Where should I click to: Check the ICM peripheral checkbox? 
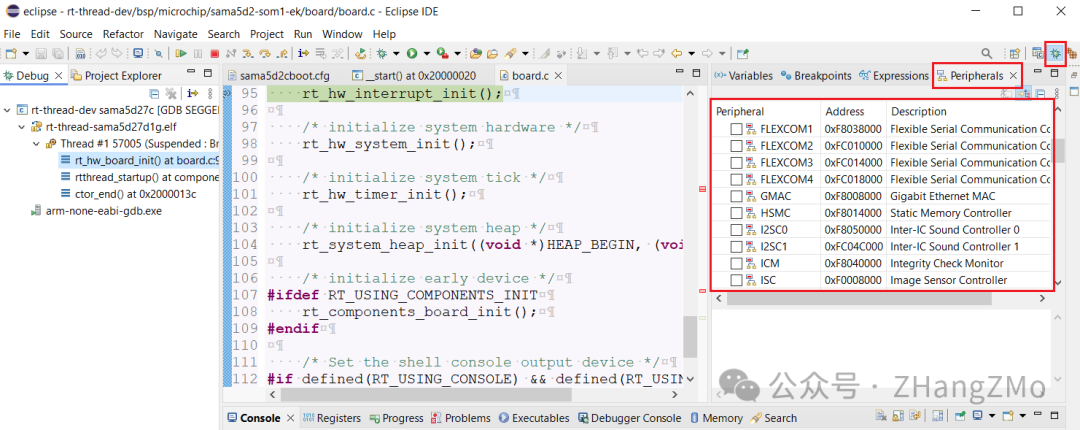[x=736, y=263]
